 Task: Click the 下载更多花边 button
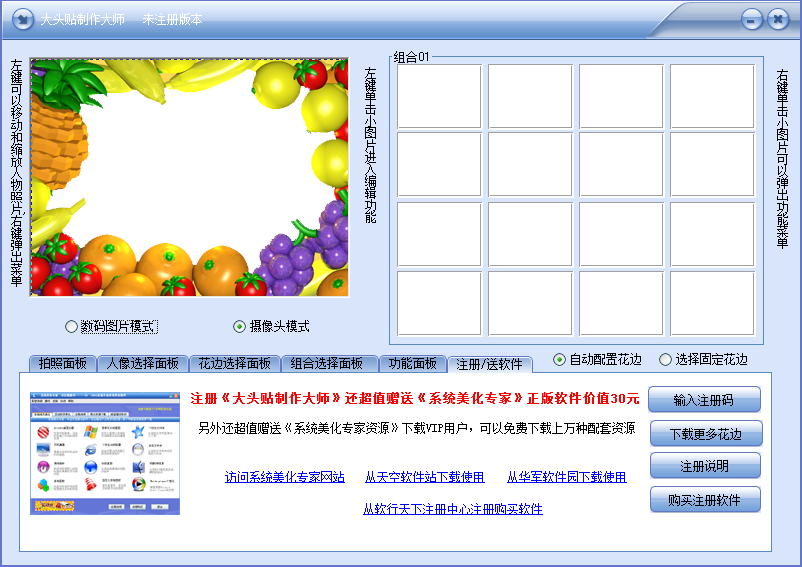(705, 433)
